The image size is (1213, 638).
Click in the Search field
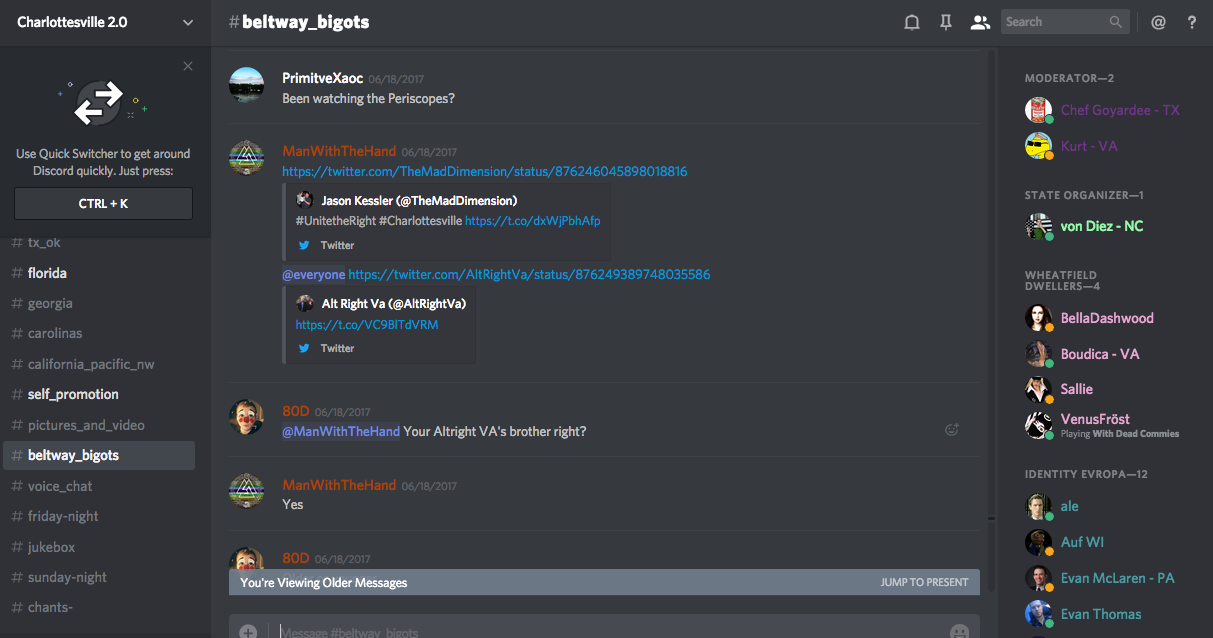point(1054,22)
